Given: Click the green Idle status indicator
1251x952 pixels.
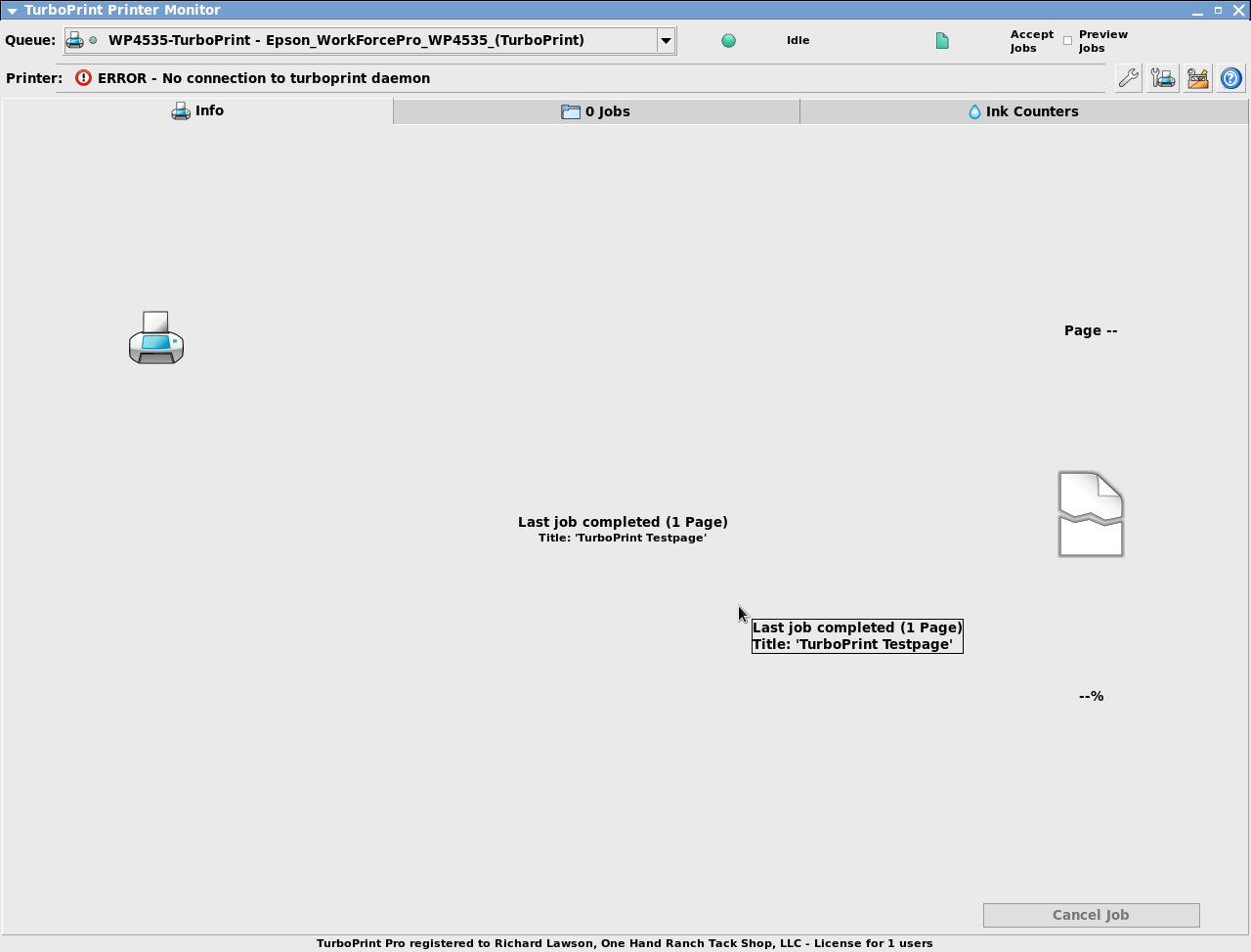Looking at the screenshot, I should [x=728, y=41].
